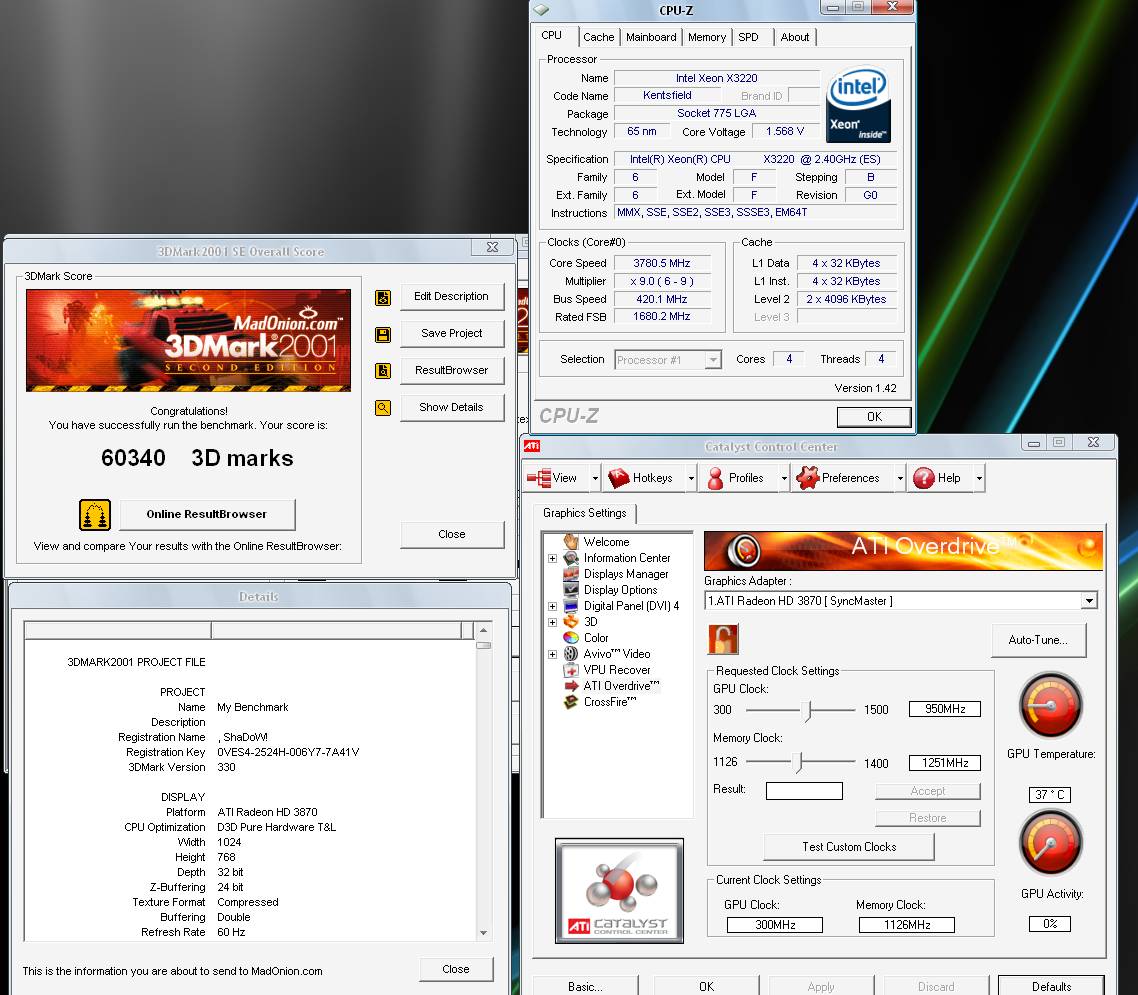The image size is (1138, 995).
Task: Click the GPU Clock slider handle
Action: [x=806, y=711]
